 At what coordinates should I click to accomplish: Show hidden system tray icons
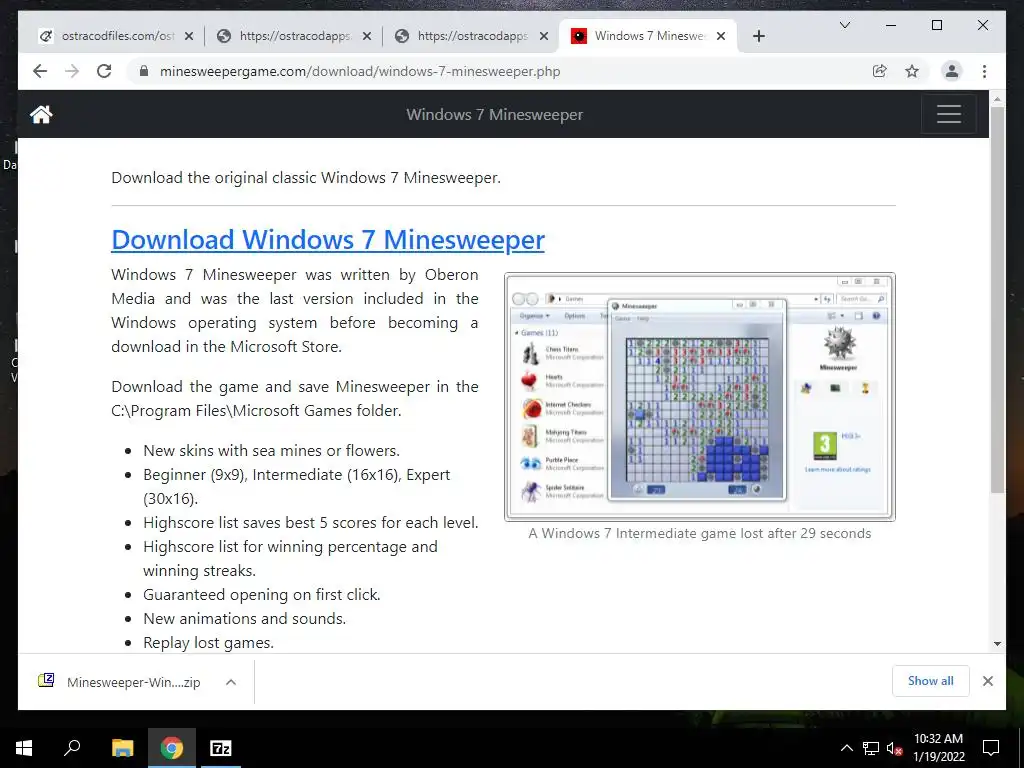[846, 748]
